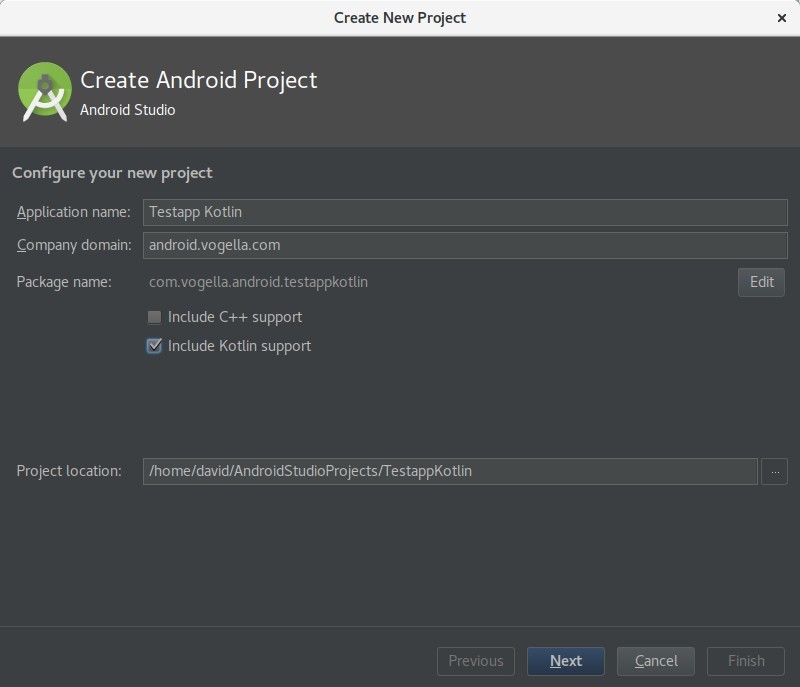
Task: Click the 'Configure your new project' heading
Action: tap(112, 173)
